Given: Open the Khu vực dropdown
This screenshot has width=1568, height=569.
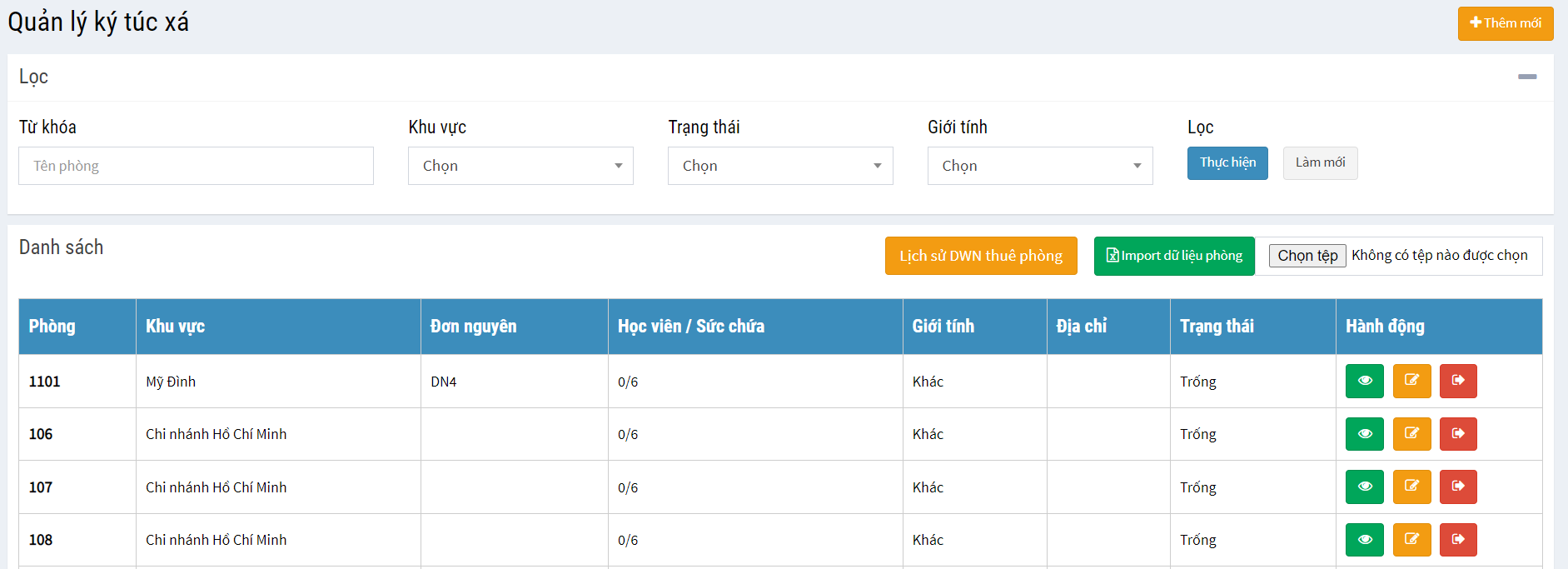Looking at the screenshot, I should 520,166.
